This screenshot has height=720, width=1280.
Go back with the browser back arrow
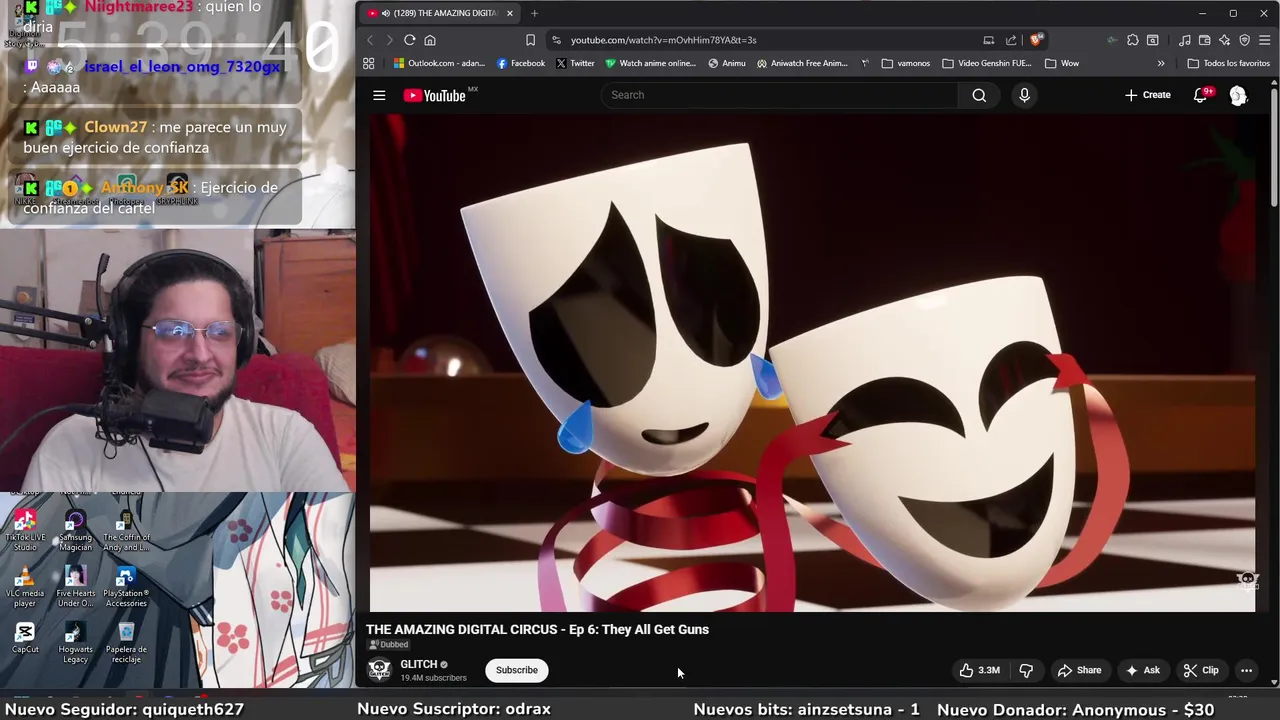click(x=369, y=40)
